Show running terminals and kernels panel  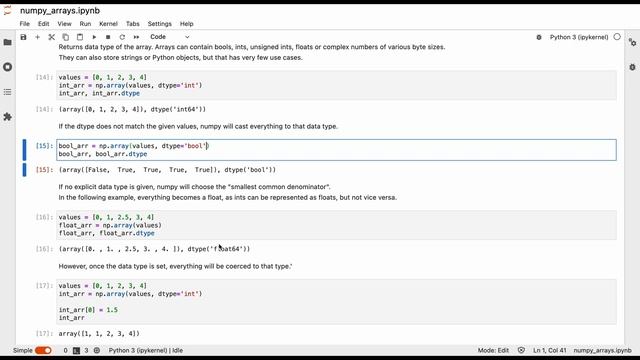click(7, 67)
